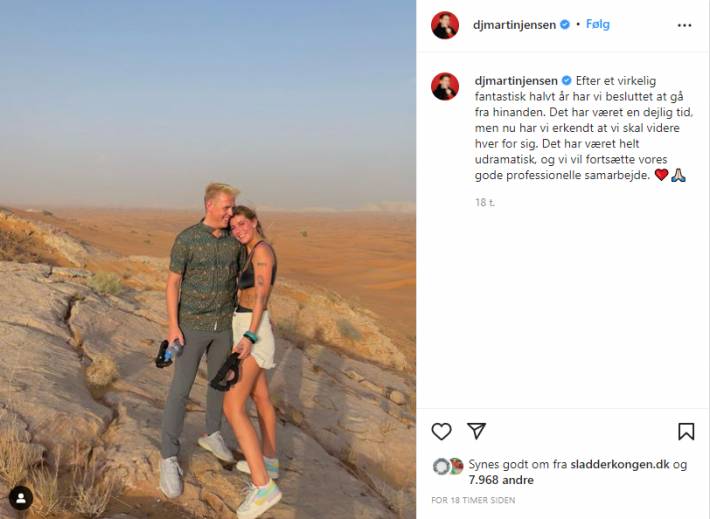Open sladderkongen.dk profile link

620,464
